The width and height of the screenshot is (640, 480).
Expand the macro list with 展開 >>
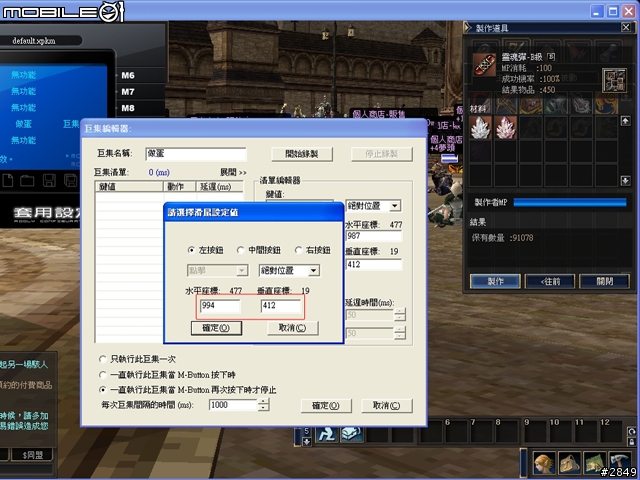(233, 172)
